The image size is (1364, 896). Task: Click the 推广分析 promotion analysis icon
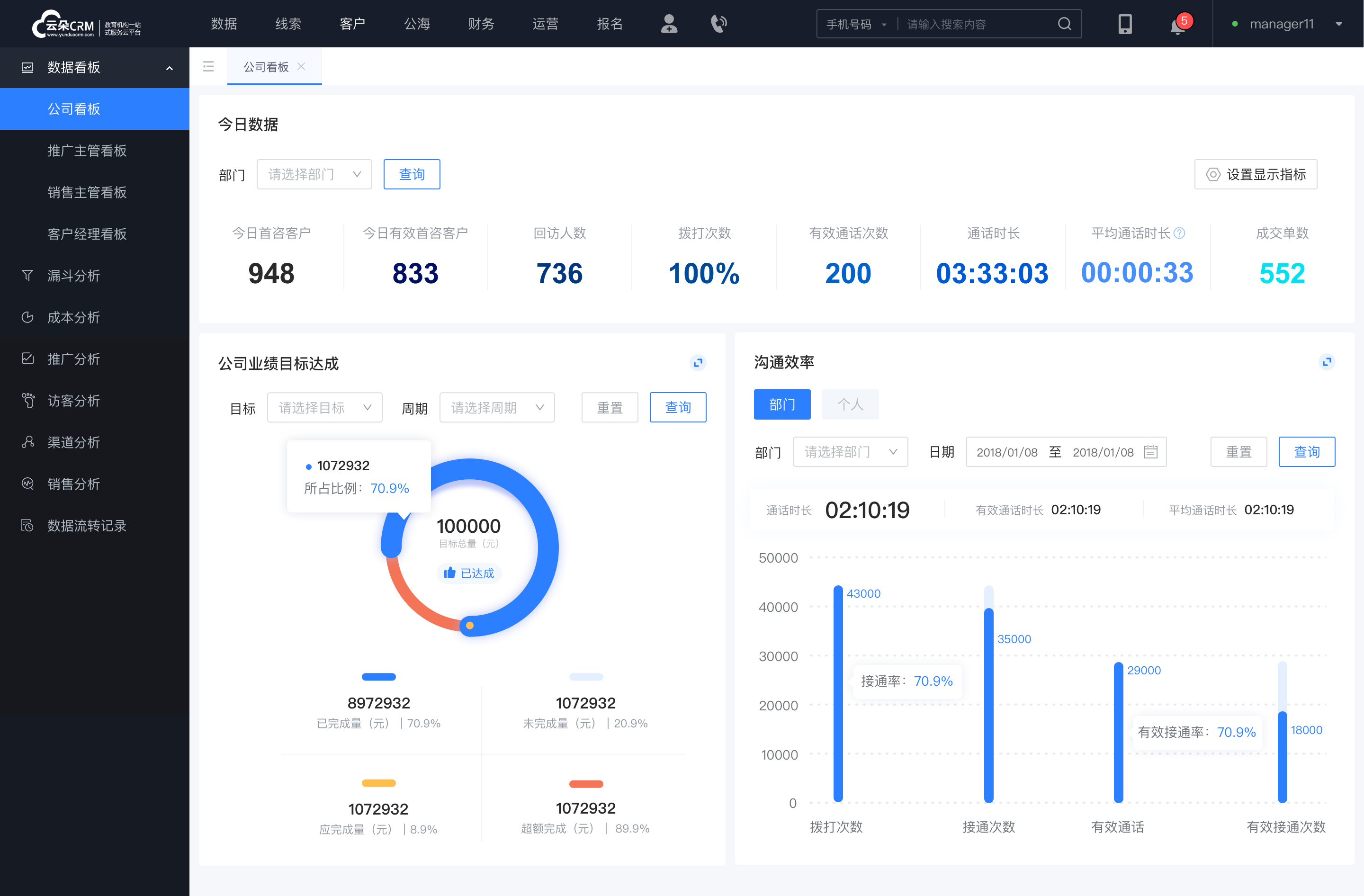(27, 358)
